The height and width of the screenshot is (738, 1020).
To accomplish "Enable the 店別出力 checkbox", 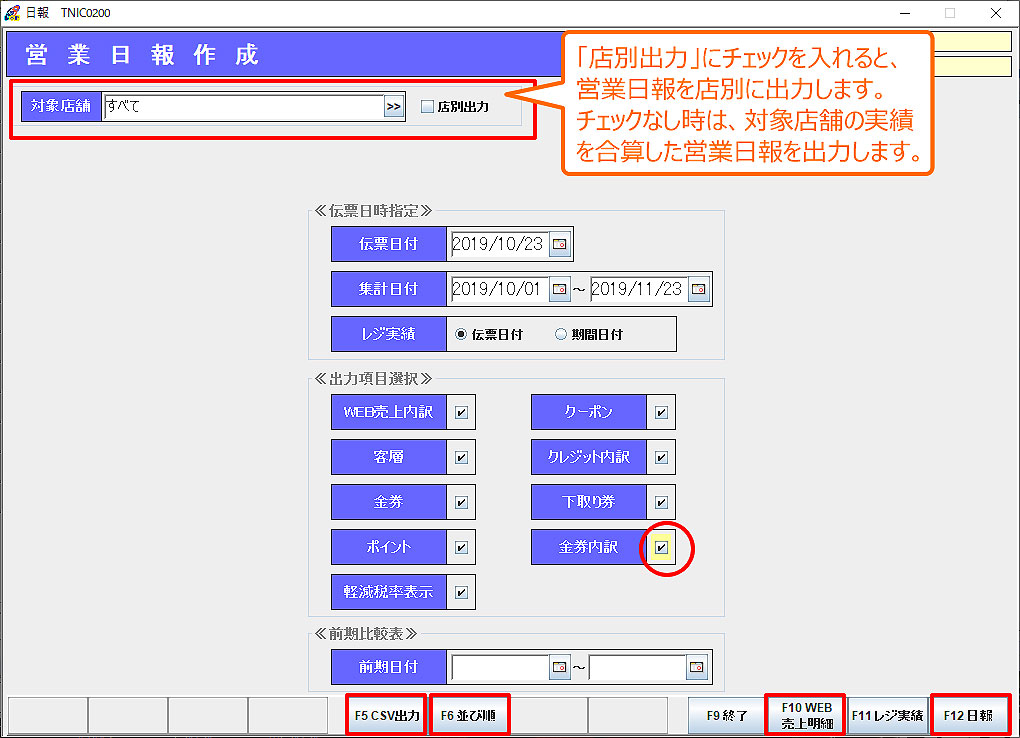I will coord(427,107).
